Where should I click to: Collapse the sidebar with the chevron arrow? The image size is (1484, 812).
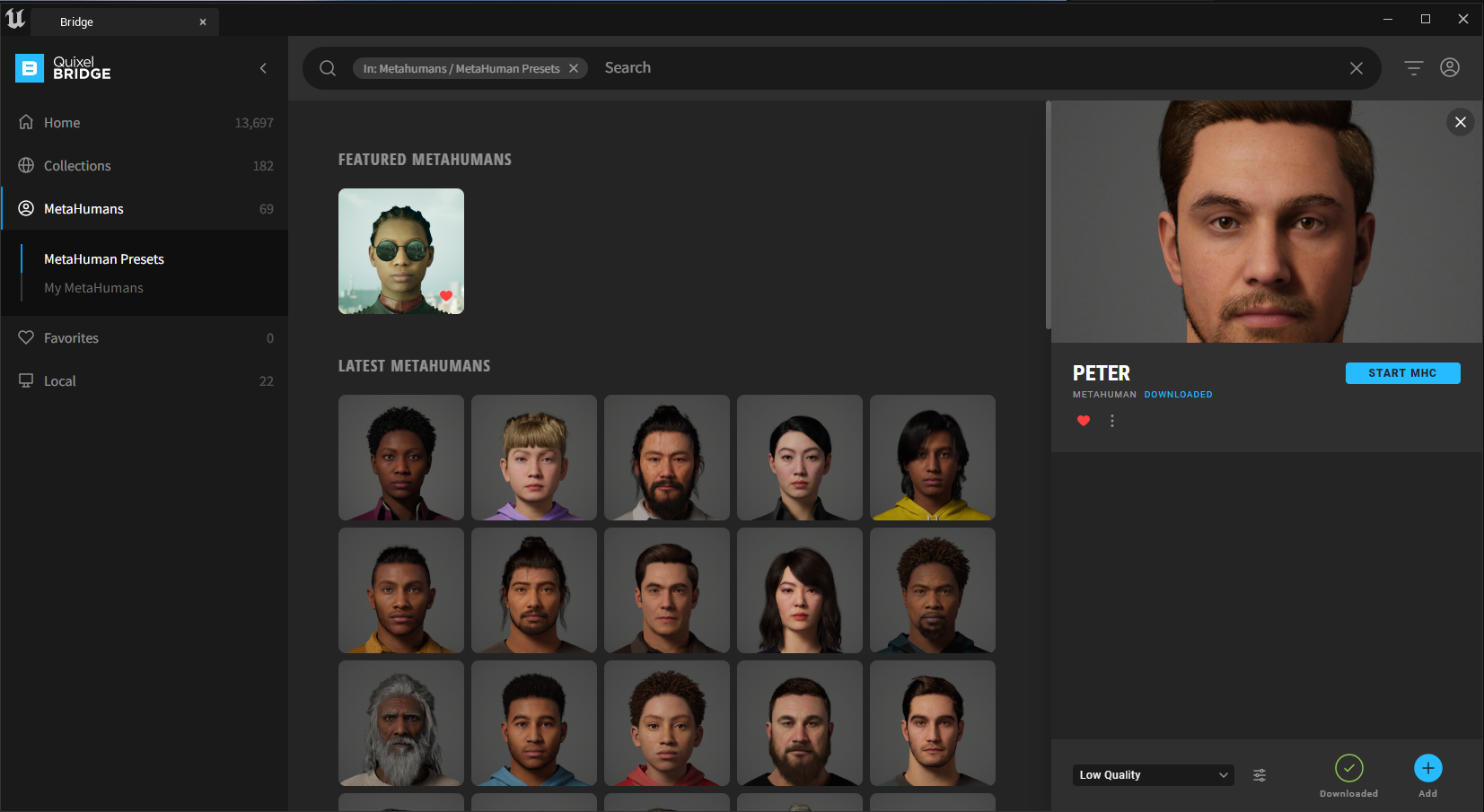263,68
